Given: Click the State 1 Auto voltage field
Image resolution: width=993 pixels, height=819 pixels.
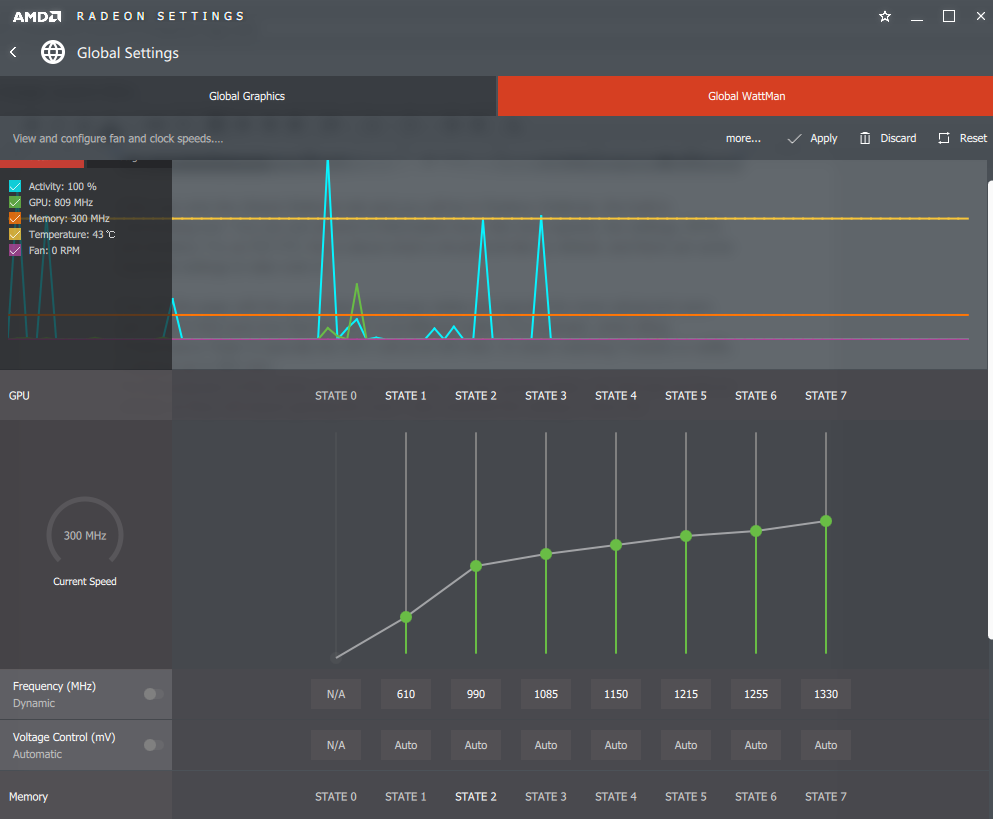Looking at the screenshot, I should tap(406, 745).
